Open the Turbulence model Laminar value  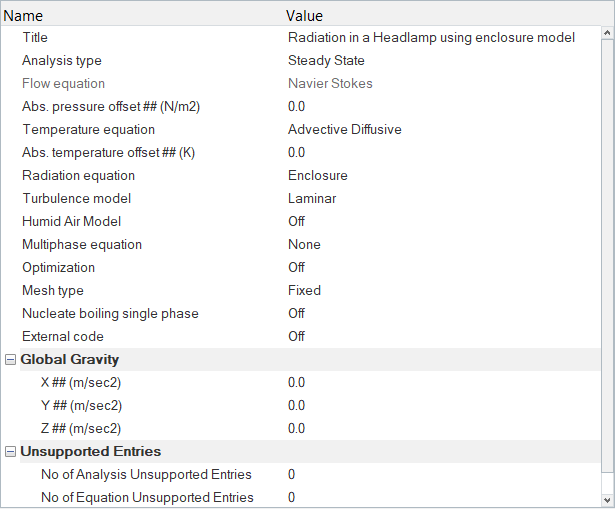(x=312, y=199)
